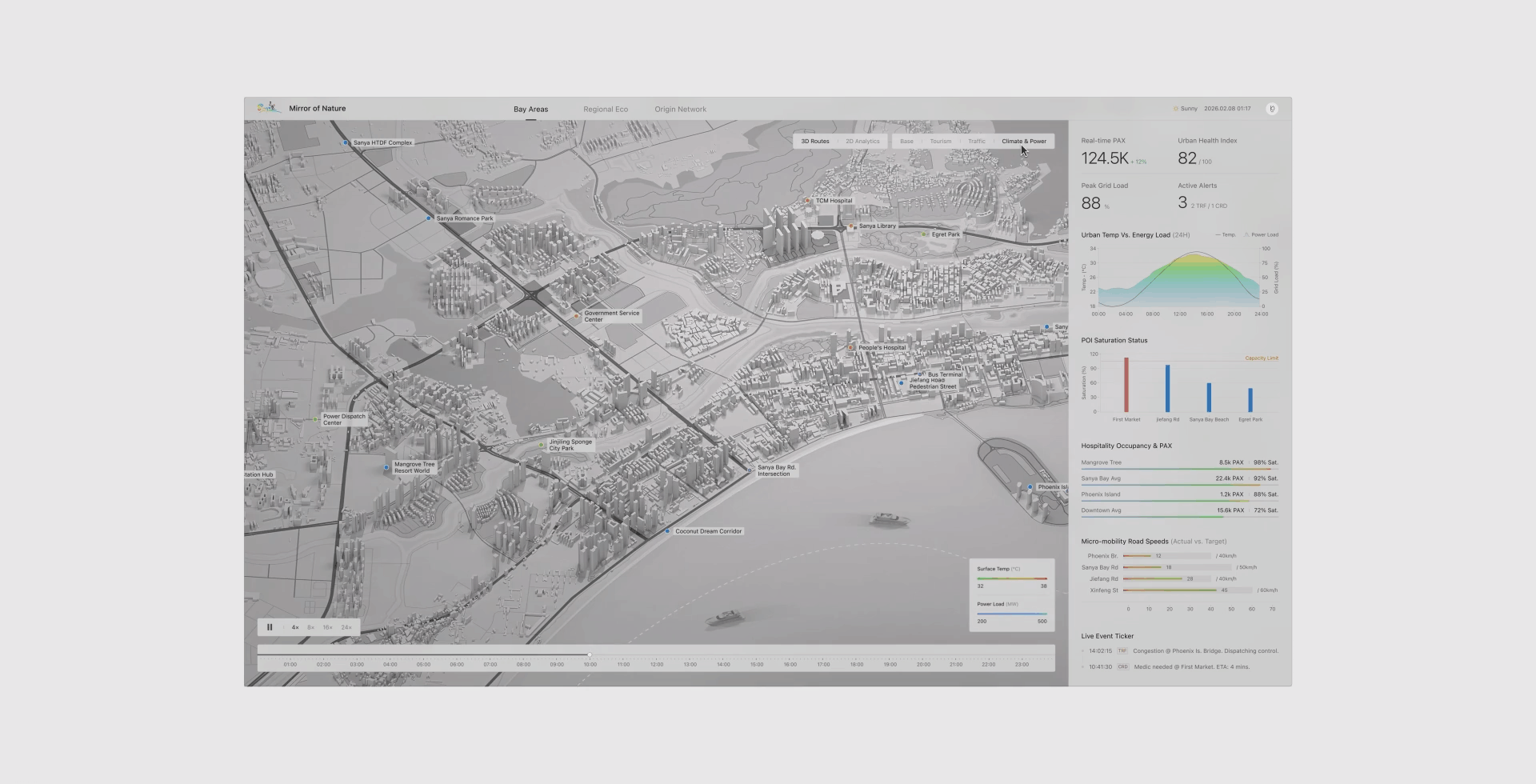This screenshot has width=1536, height=784.
Task: Click the Sanya Bay Beach saturation bar
Action: (1209, 398)
